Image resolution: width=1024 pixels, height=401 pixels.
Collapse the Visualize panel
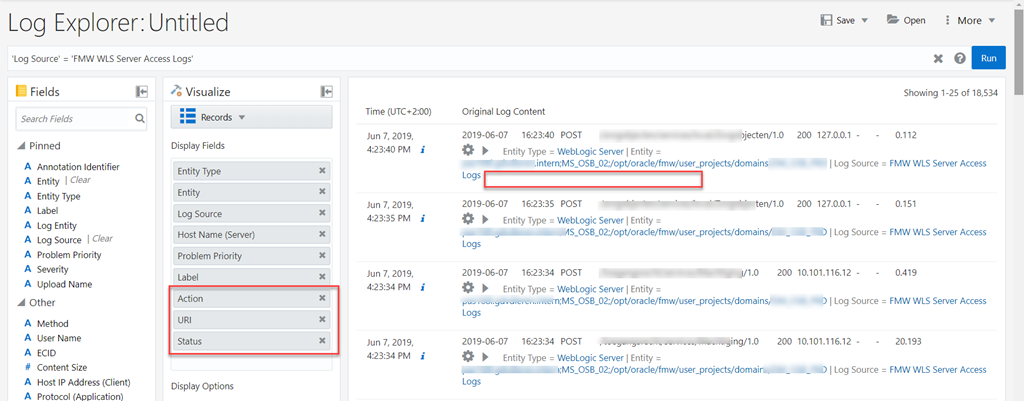click(x=326, y=92)
